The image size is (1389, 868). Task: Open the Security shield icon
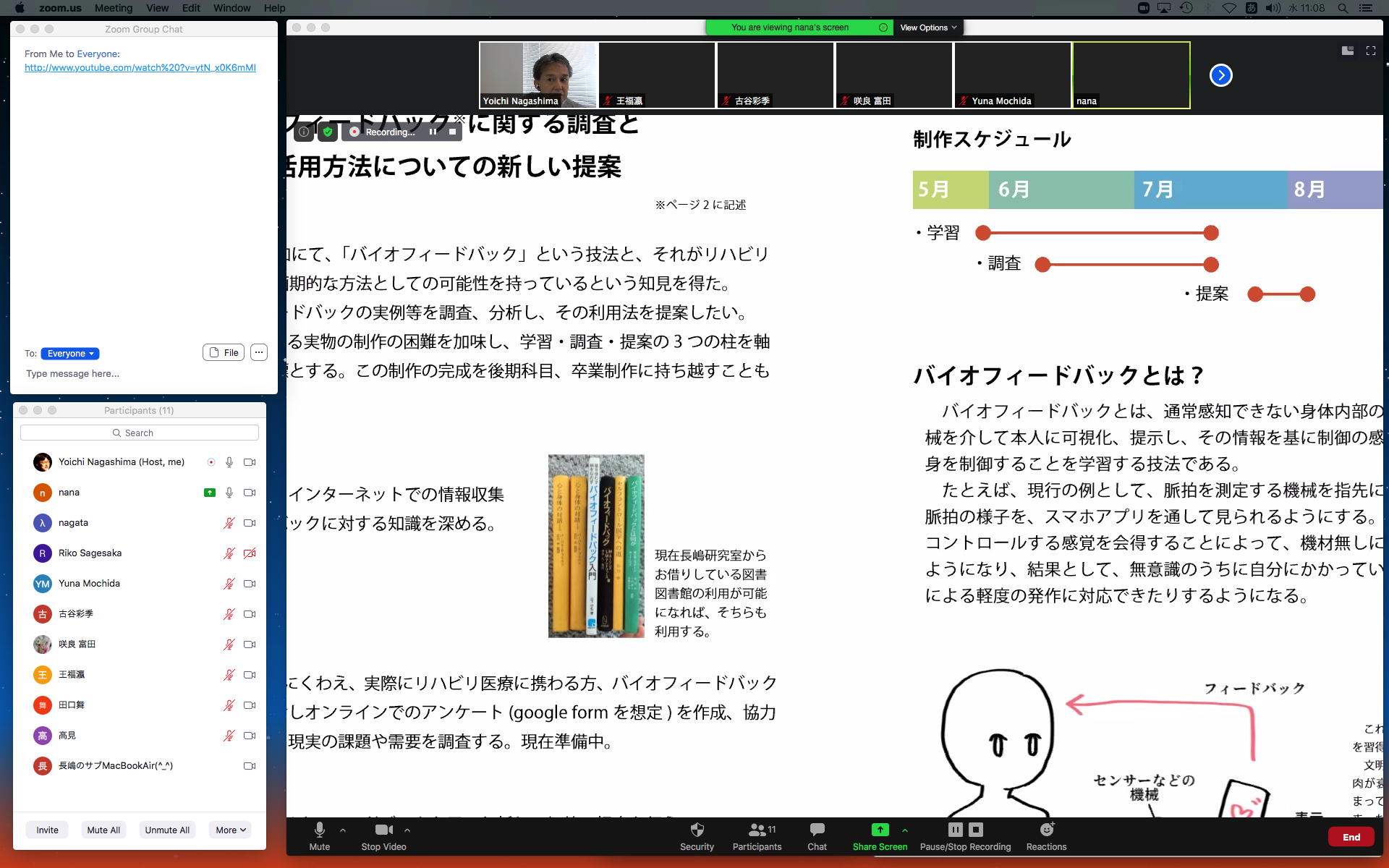[697, 830]
